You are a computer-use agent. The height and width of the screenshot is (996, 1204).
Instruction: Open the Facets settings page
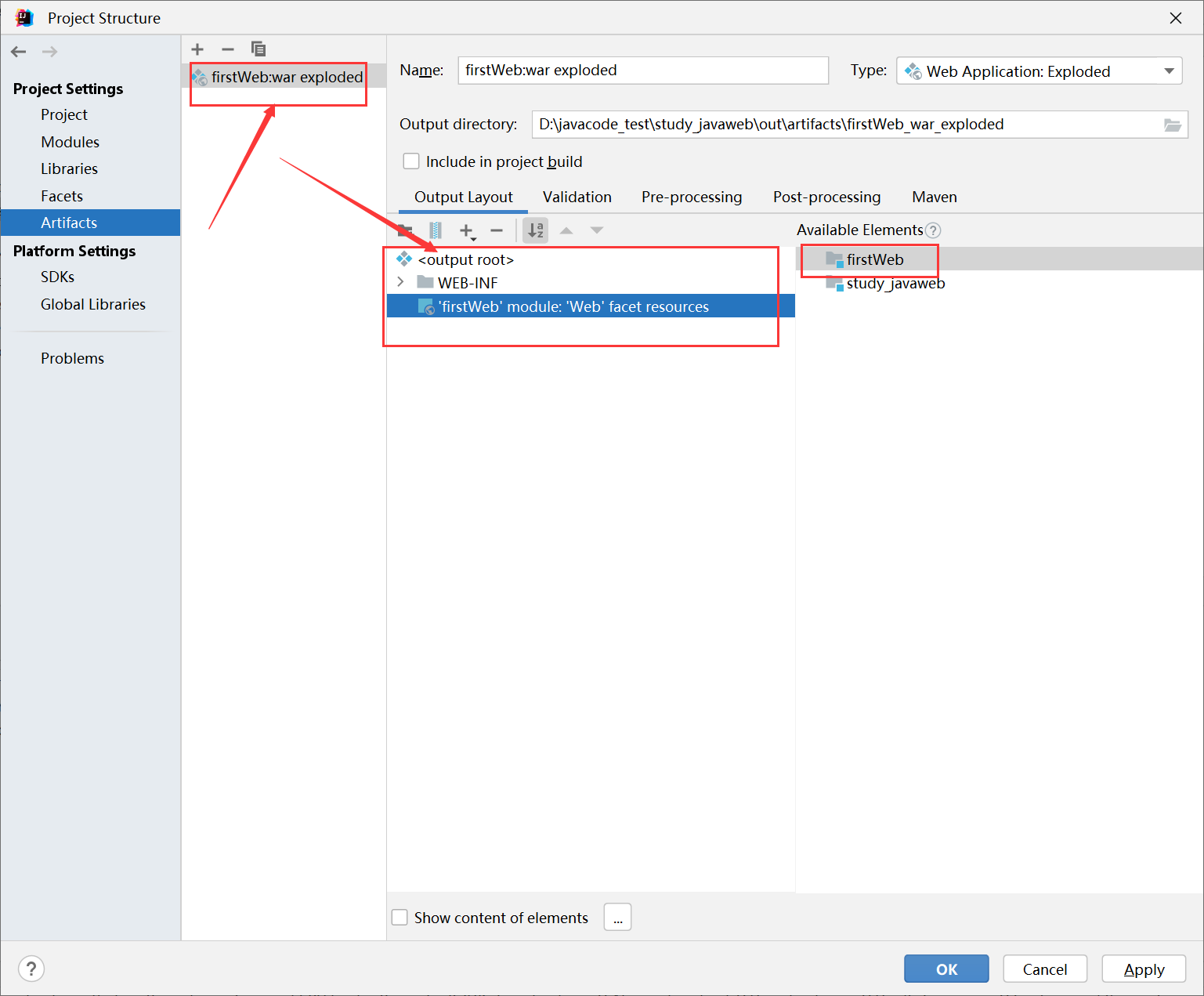coord(62,196)
